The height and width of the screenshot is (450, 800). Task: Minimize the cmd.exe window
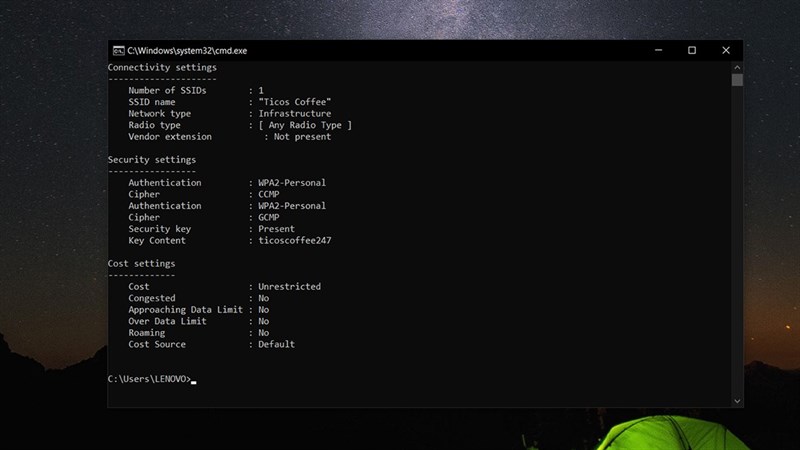(x=658, y=50)
